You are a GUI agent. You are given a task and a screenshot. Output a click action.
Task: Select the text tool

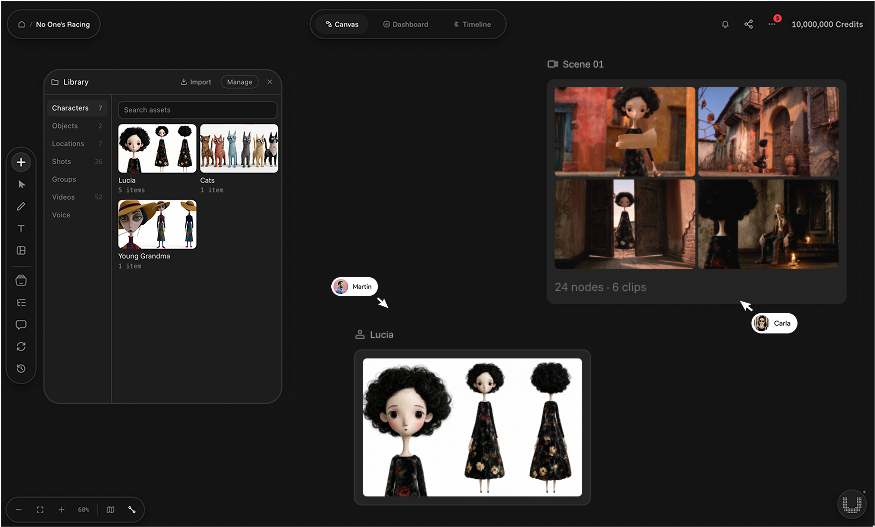point(21,228)
